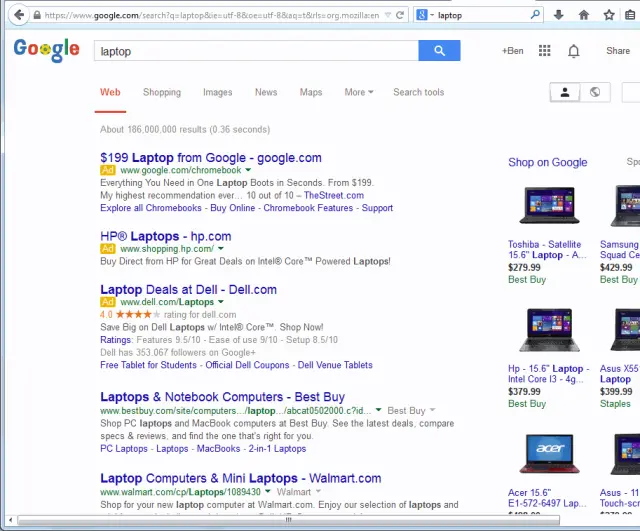The height and width of the screenshot is (531, 640).
Task: Bookmark this page with star icon
Action: 609,15
